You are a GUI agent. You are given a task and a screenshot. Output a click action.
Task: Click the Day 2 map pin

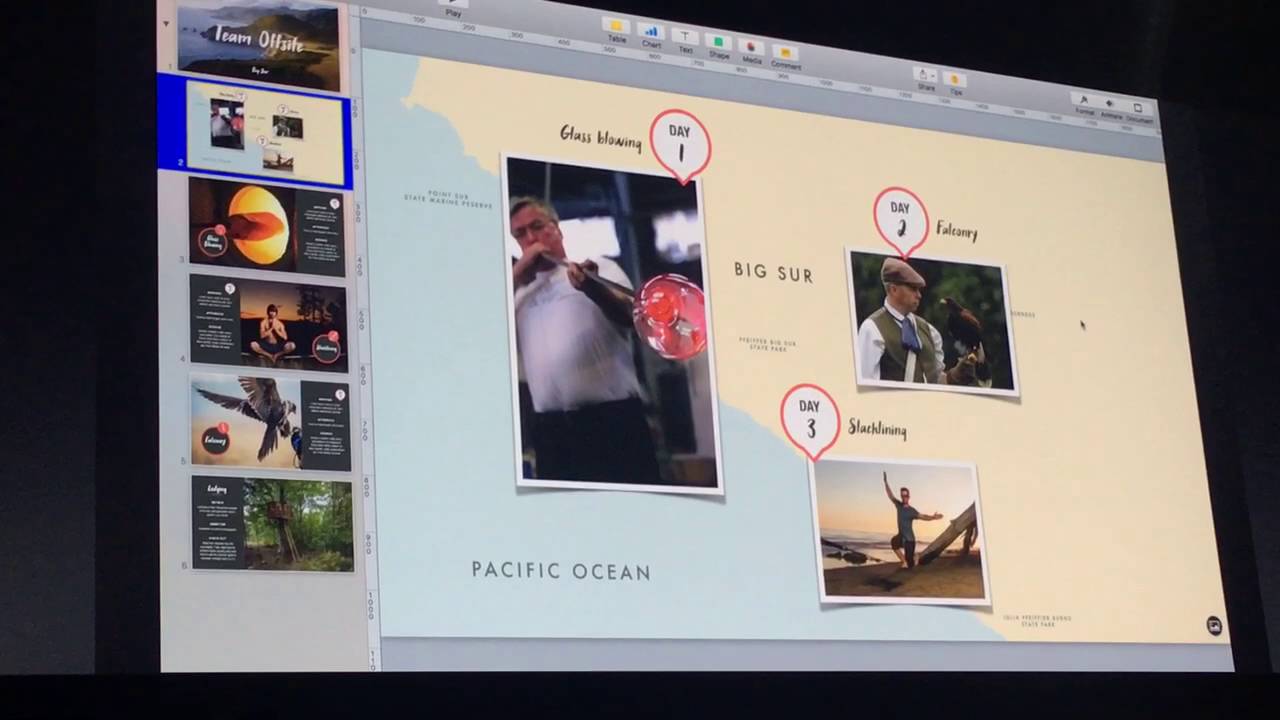click(x=900, y=221)
